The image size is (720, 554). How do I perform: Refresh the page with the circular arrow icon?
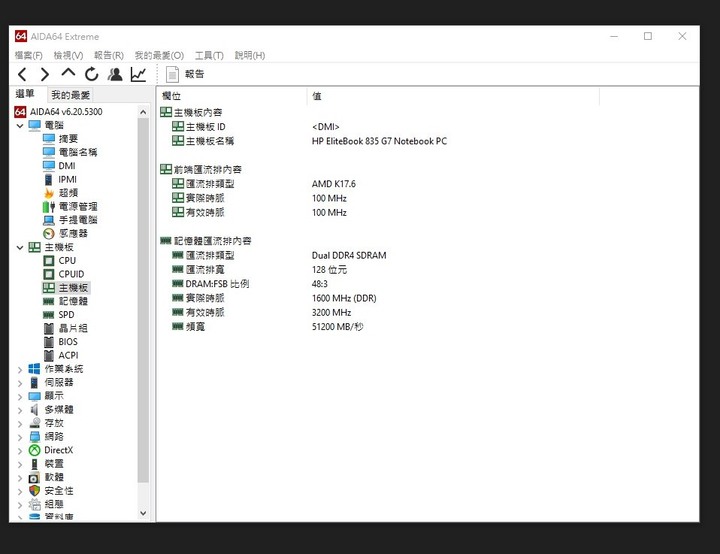pyautogui.click(x=92, y=74)
